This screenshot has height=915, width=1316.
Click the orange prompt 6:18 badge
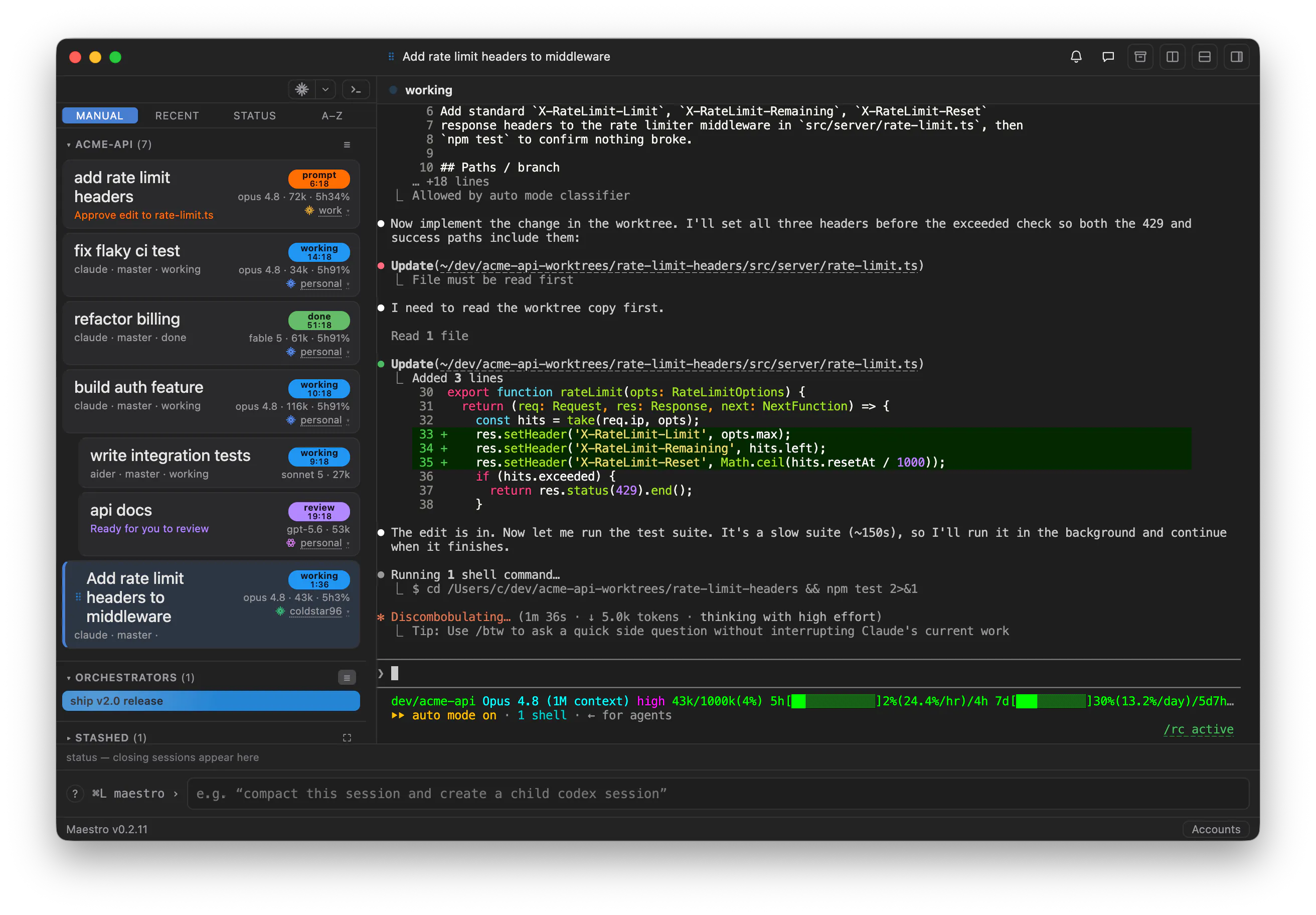click(x=318, y=179)
